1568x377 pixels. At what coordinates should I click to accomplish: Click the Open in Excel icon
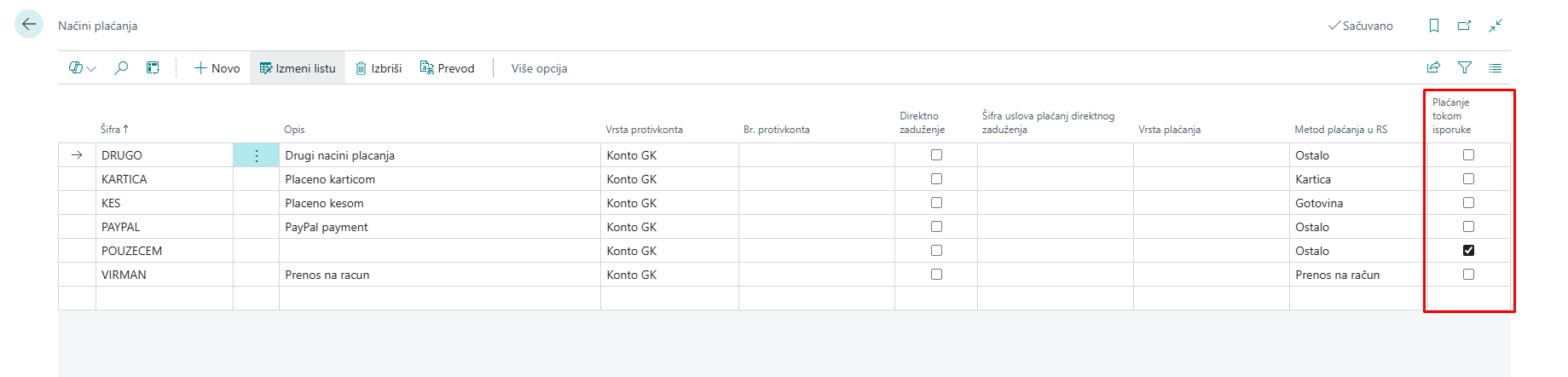[153, 68]
